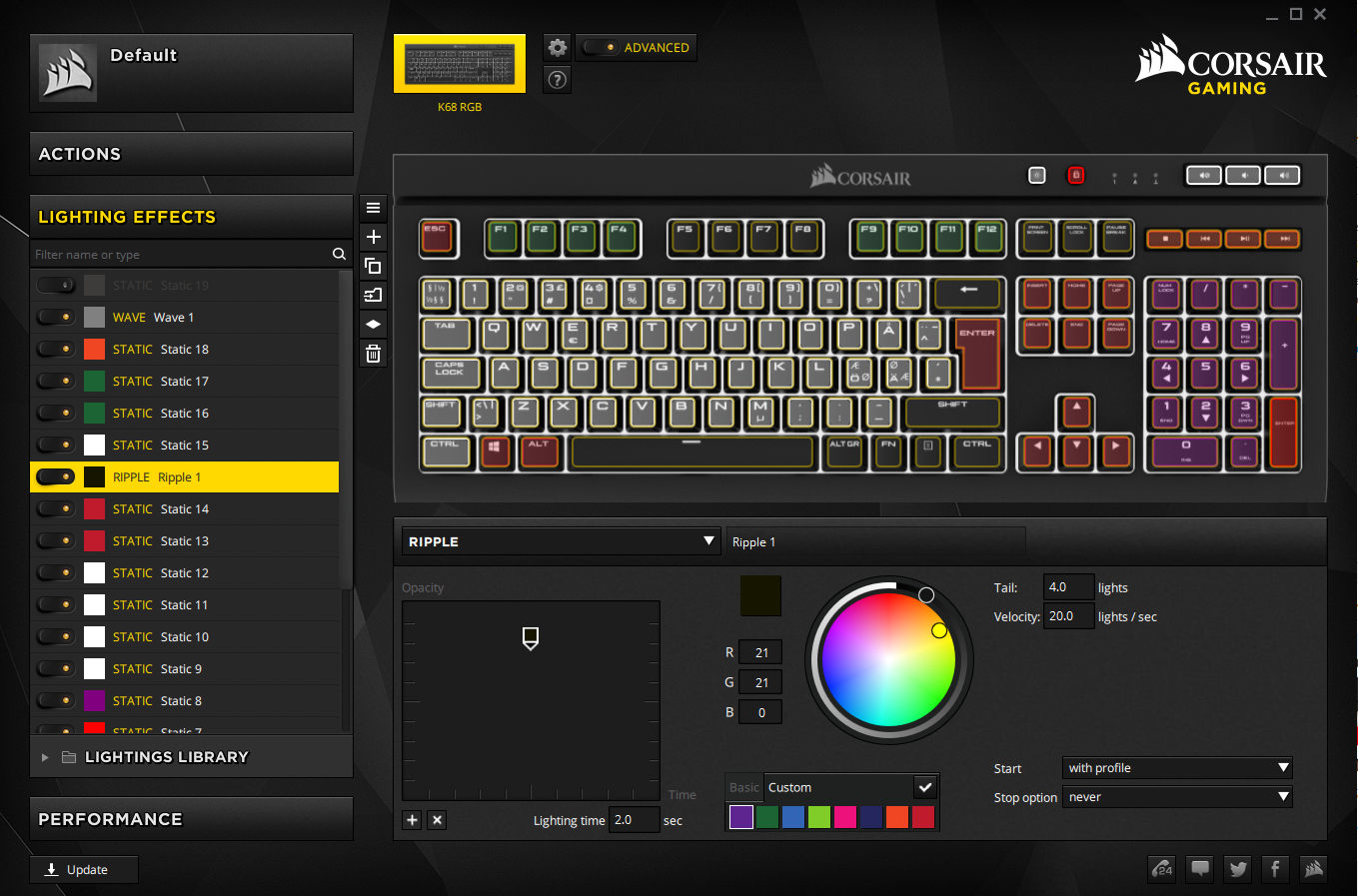Click the Facebook icon
The image size is (1358, 896).
click(x=1275, y=869)
